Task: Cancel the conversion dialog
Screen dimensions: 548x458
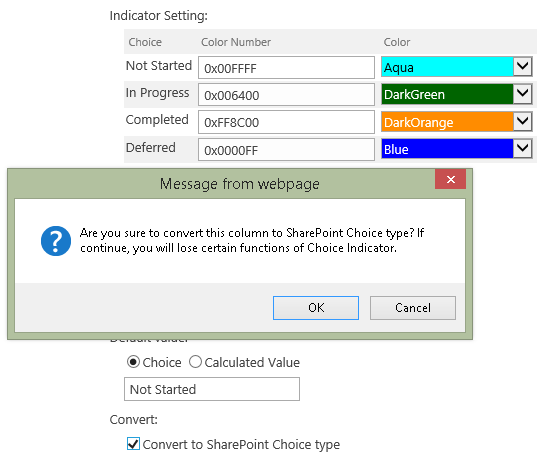Action: pos(413,308)
